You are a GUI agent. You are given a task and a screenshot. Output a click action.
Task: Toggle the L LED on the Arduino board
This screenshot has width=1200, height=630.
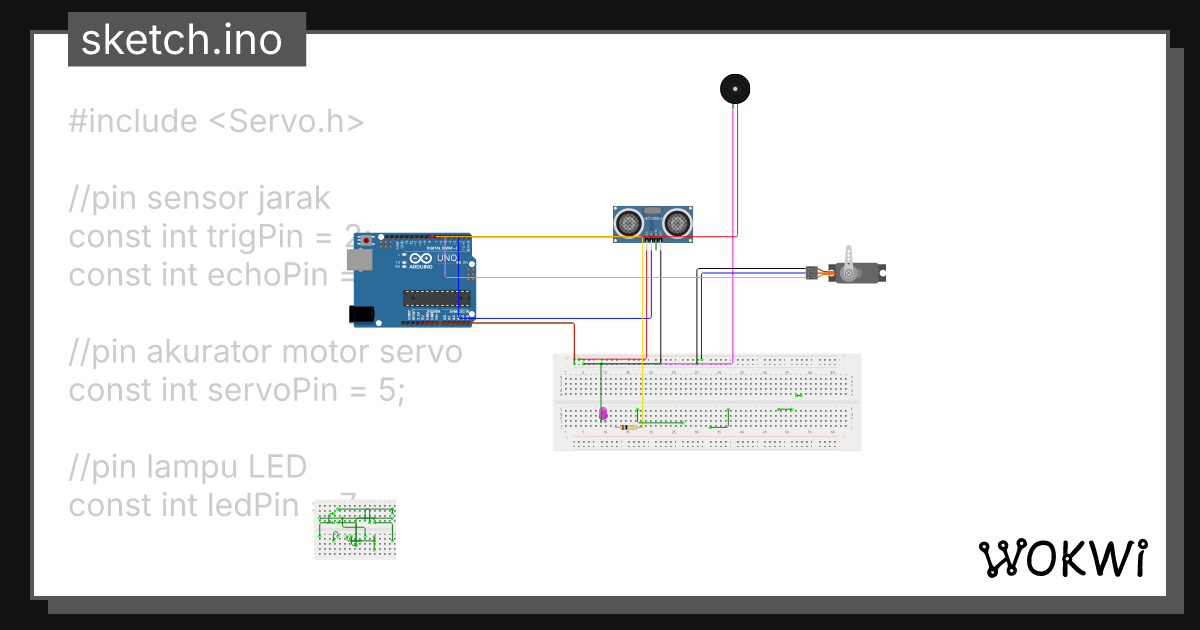coord(403,254)
